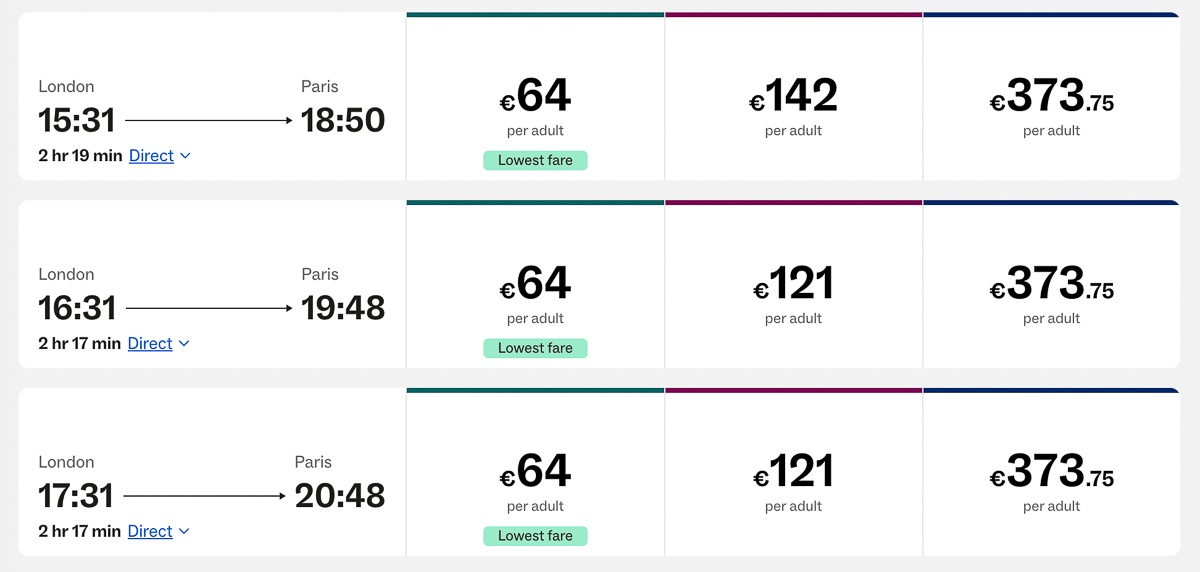Select the €64 fare on 17:31 train
Viewport: 1200px width, 572px height.
(x=535, y=473)
